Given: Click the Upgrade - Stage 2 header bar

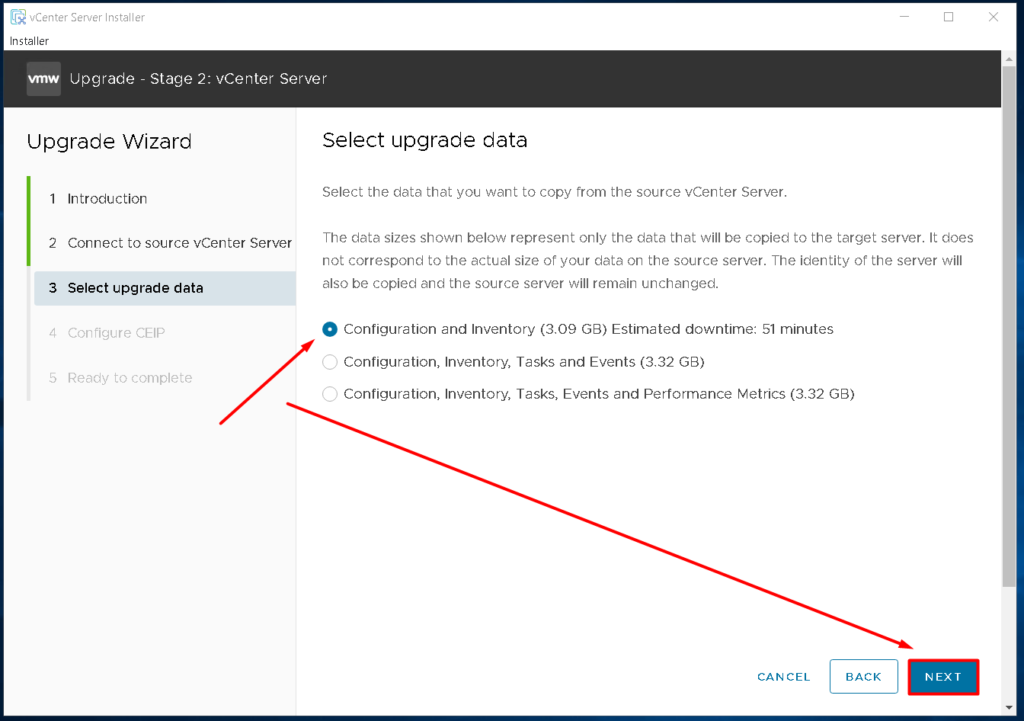Looking at the screenshot, I should pyautogui.click(x=500, y=78).
